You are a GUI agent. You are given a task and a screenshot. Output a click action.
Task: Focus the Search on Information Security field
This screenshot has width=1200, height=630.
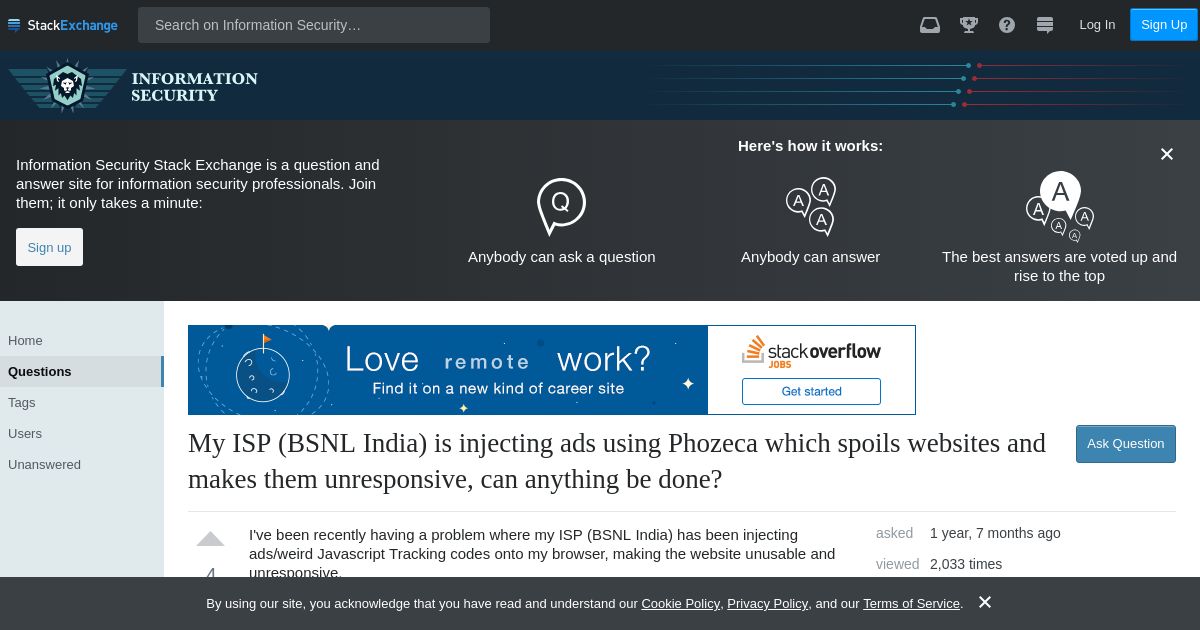(x=314, y=25)
